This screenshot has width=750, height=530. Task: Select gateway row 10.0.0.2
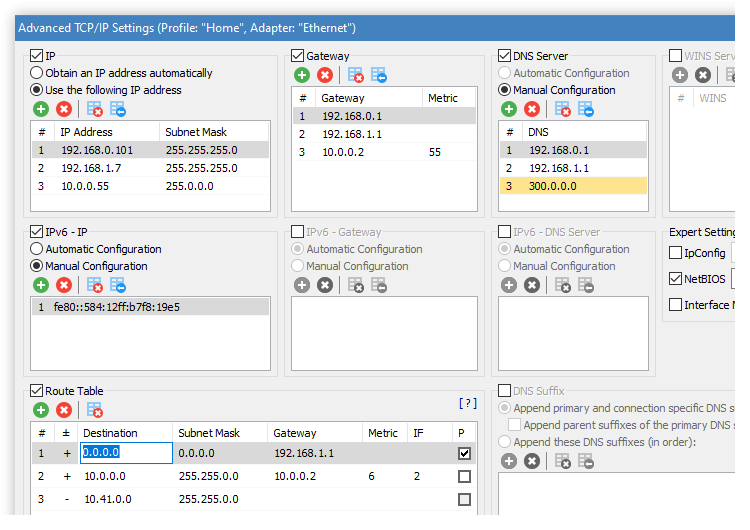point(384,152)
